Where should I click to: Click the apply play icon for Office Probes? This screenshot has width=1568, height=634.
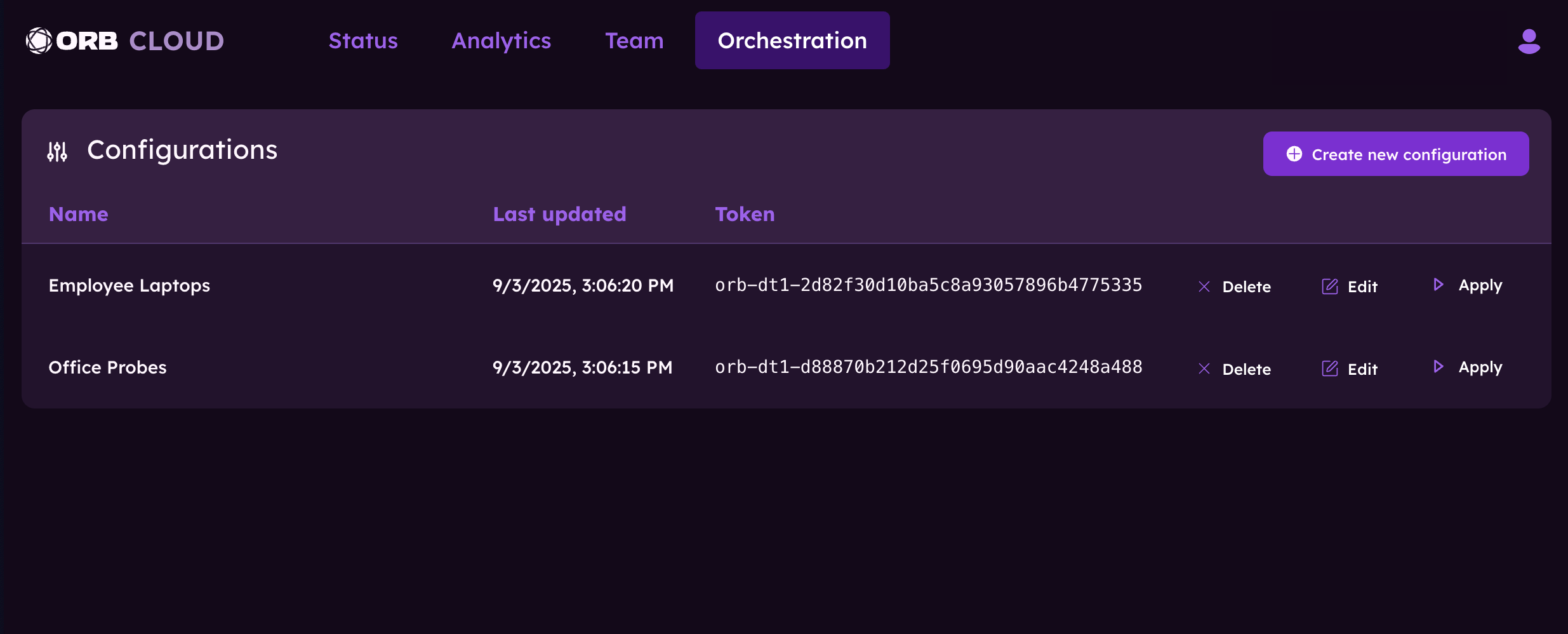[1438, 367]
